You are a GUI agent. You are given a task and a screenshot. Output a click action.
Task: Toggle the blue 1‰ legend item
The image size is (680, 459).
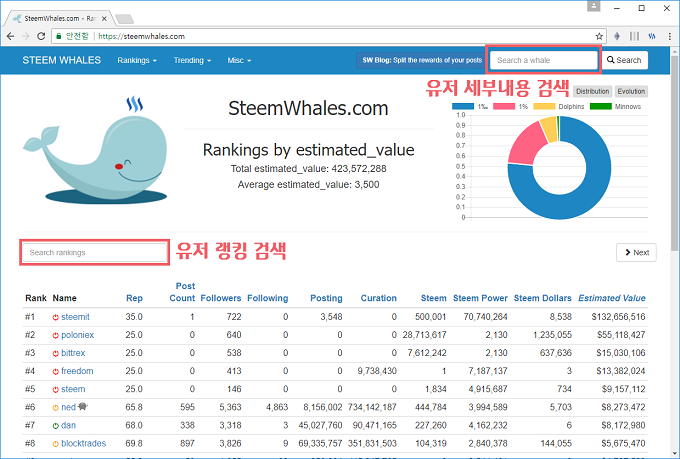pos(470,106)
